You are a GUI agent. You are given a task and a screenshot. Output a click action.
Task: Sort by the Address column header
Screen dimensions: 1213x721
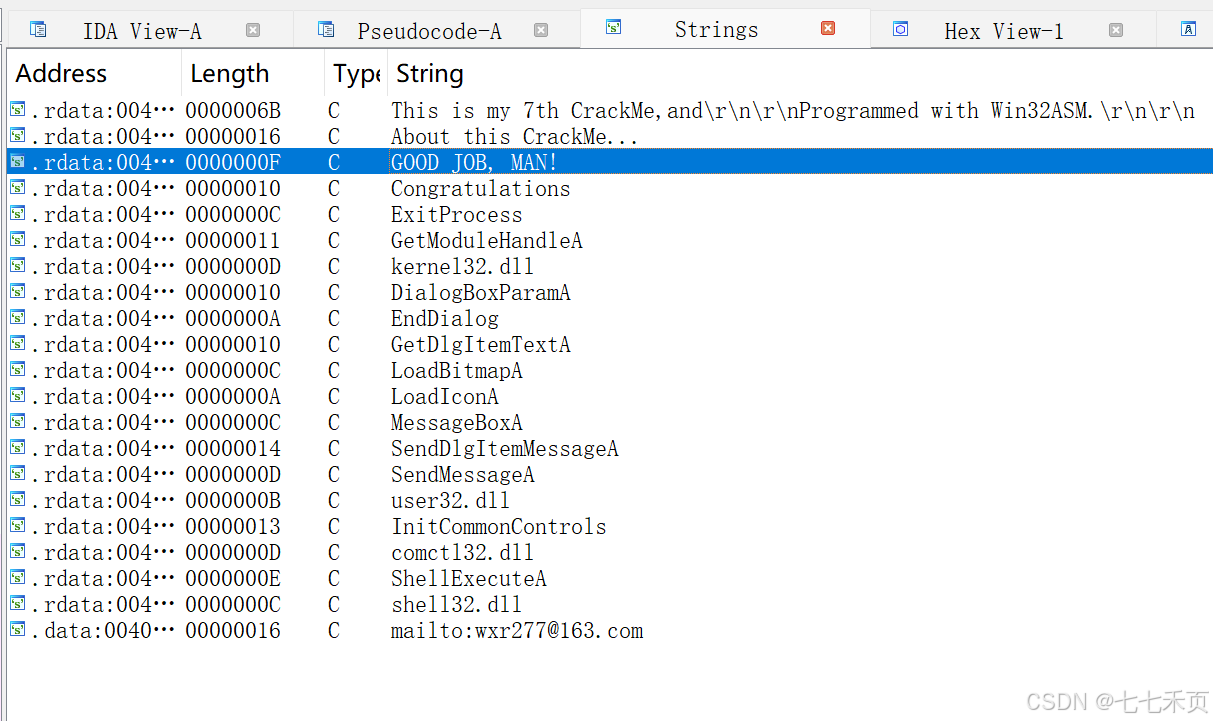coord(61,74)
